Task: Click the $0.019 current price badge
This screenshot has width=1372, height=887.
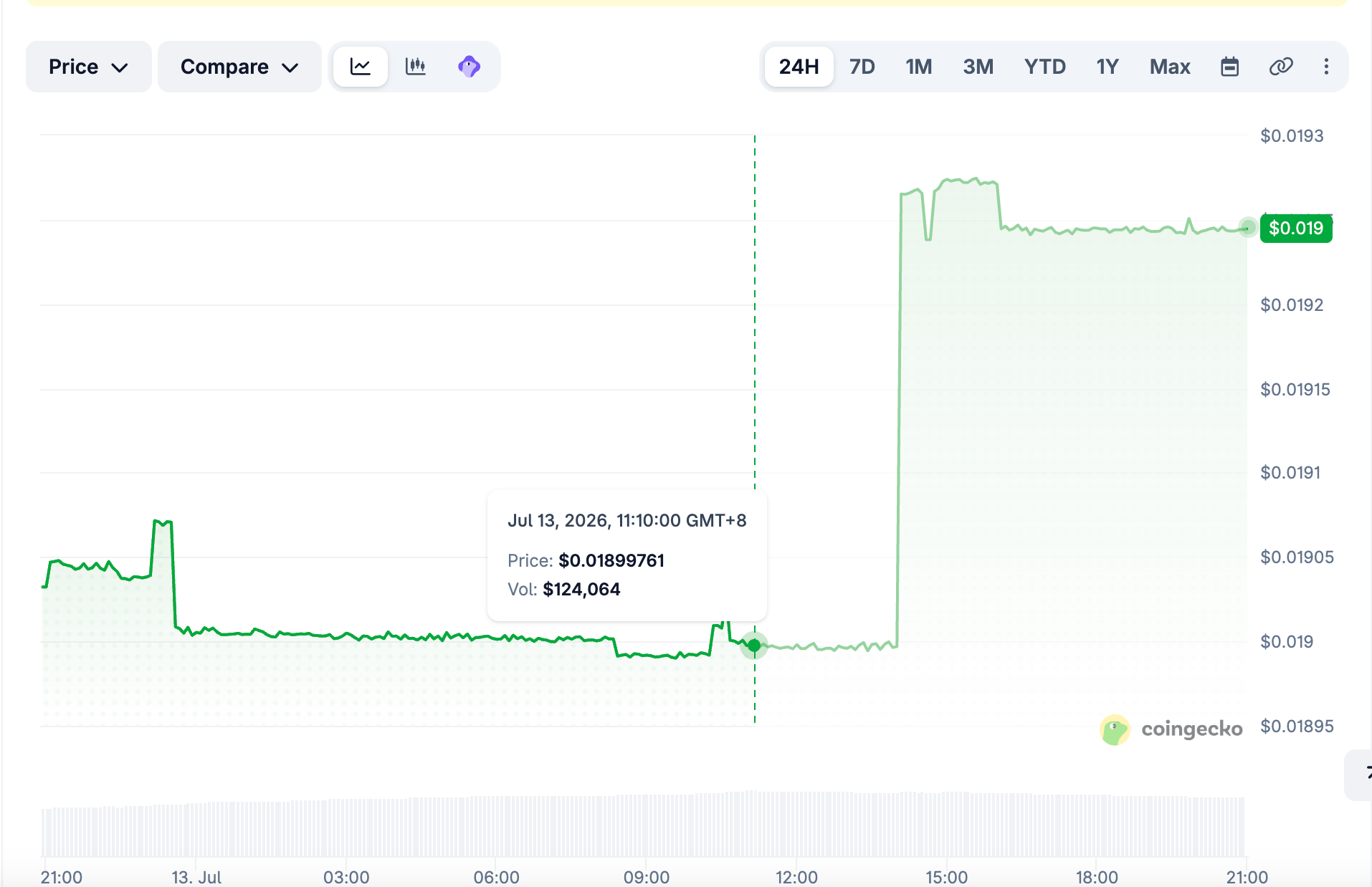Action: point(1296,229)
